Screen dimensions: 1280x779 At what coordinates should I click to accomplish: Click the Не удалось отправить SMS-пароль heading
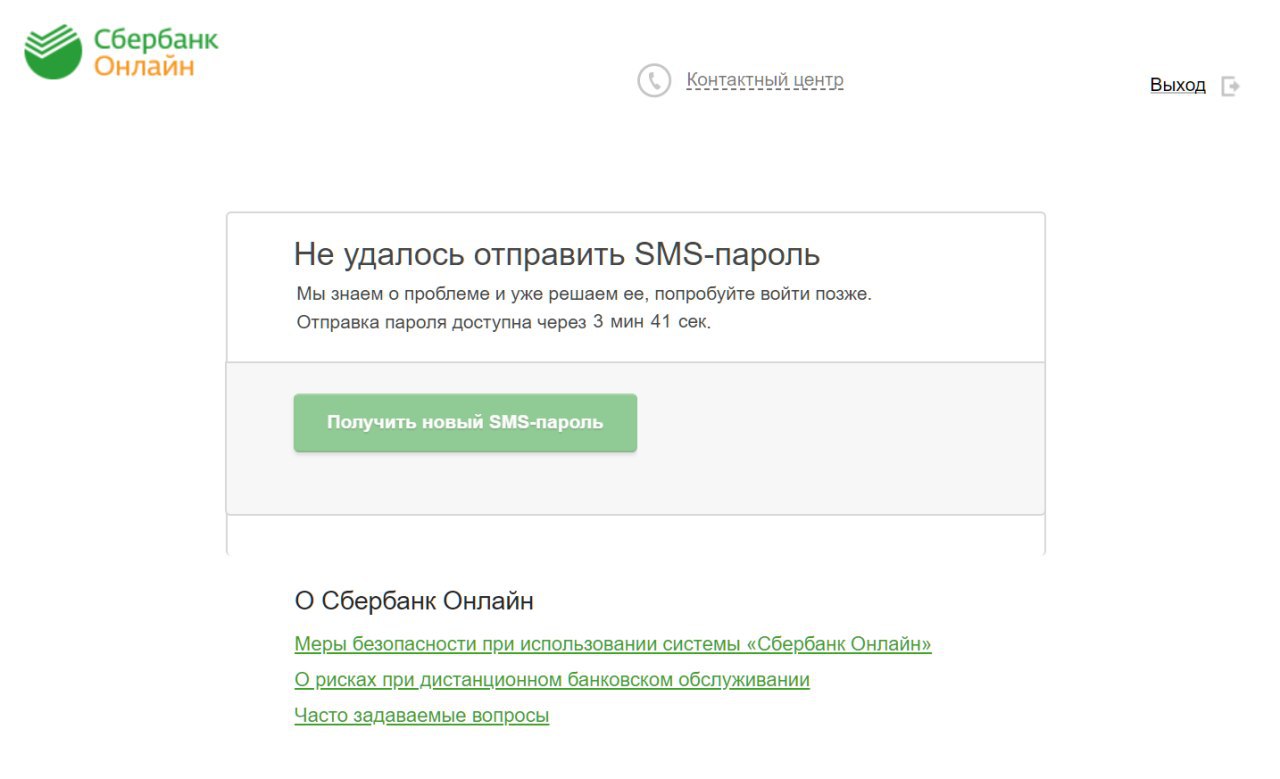coord(557,254)
